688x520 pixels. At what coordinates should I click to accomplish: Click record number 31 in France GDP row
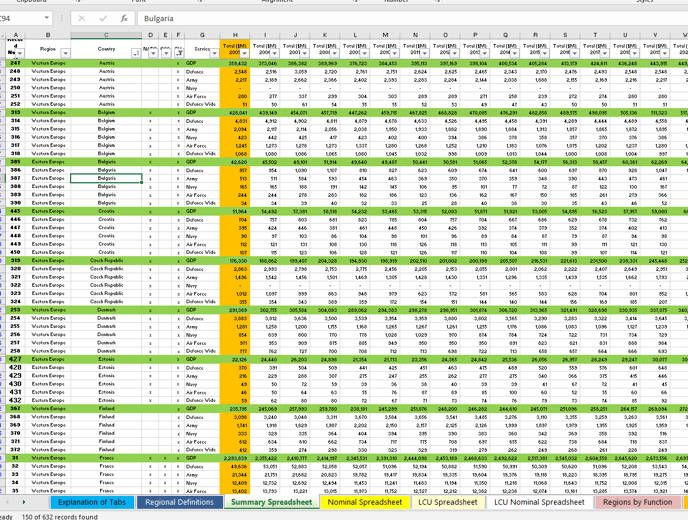(15, 458)
